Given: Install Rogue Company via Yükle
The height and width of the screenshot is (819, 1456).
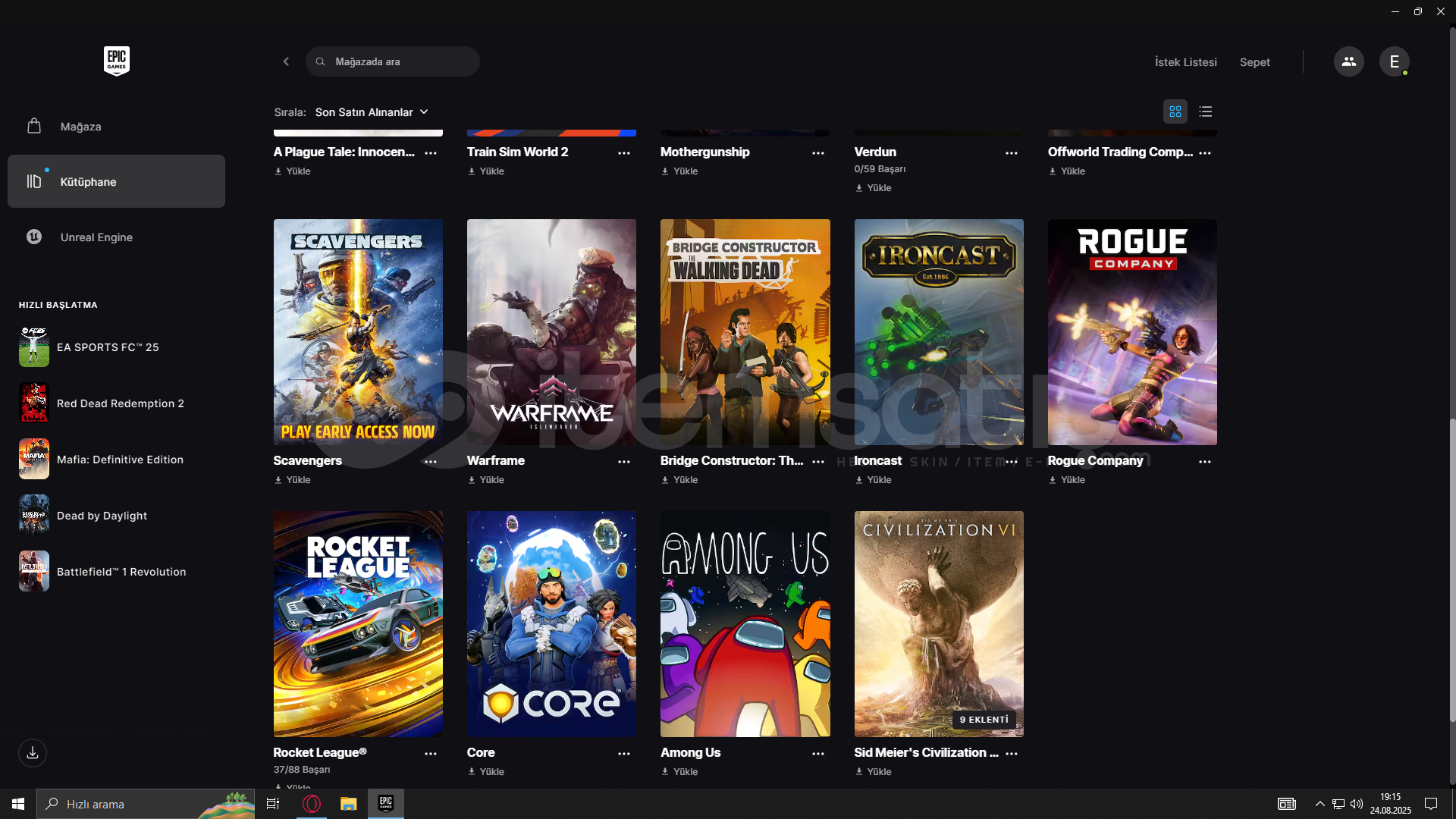Looking at the screenshot, I should coord(1067,480).
